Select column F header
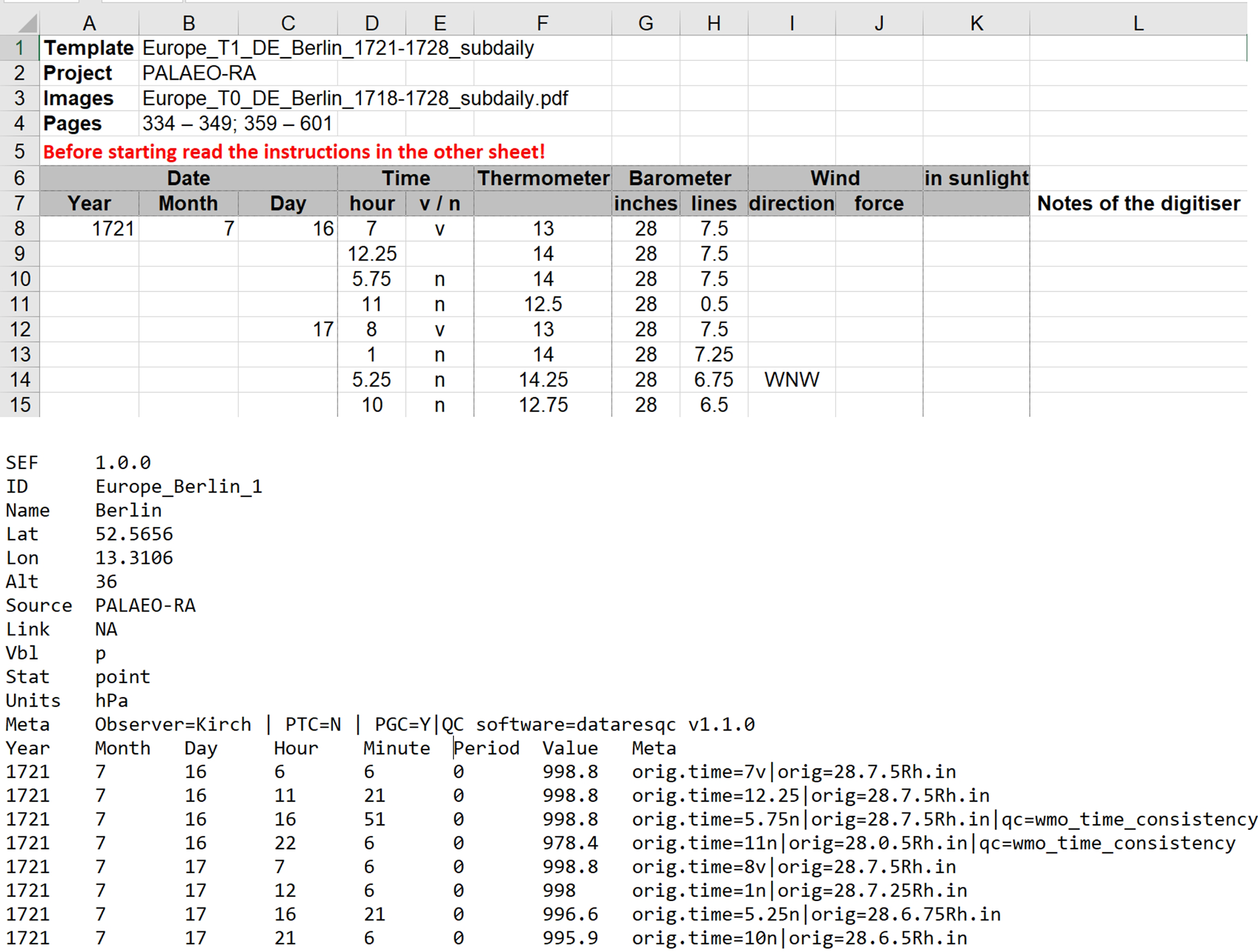The width and height of the screenshot is (1258, 952). (542, 24)
